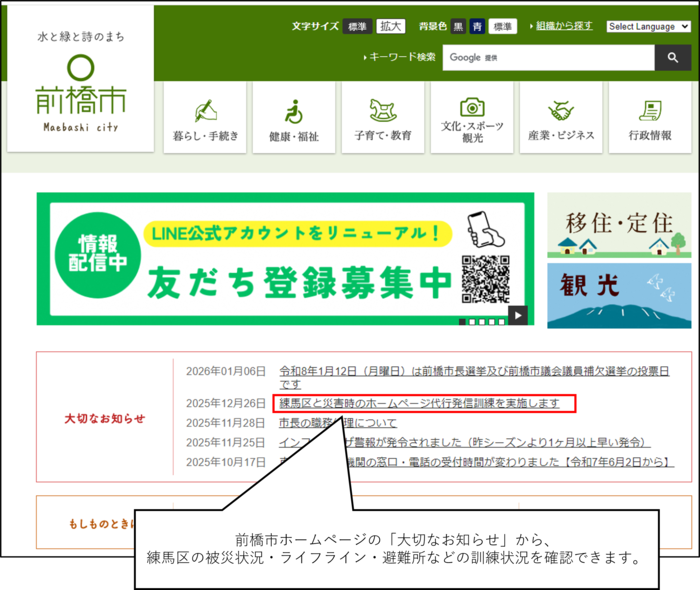
Task: Select the second slideshow indicator dot
Action: pyautogui.click(x=472, y=322)
